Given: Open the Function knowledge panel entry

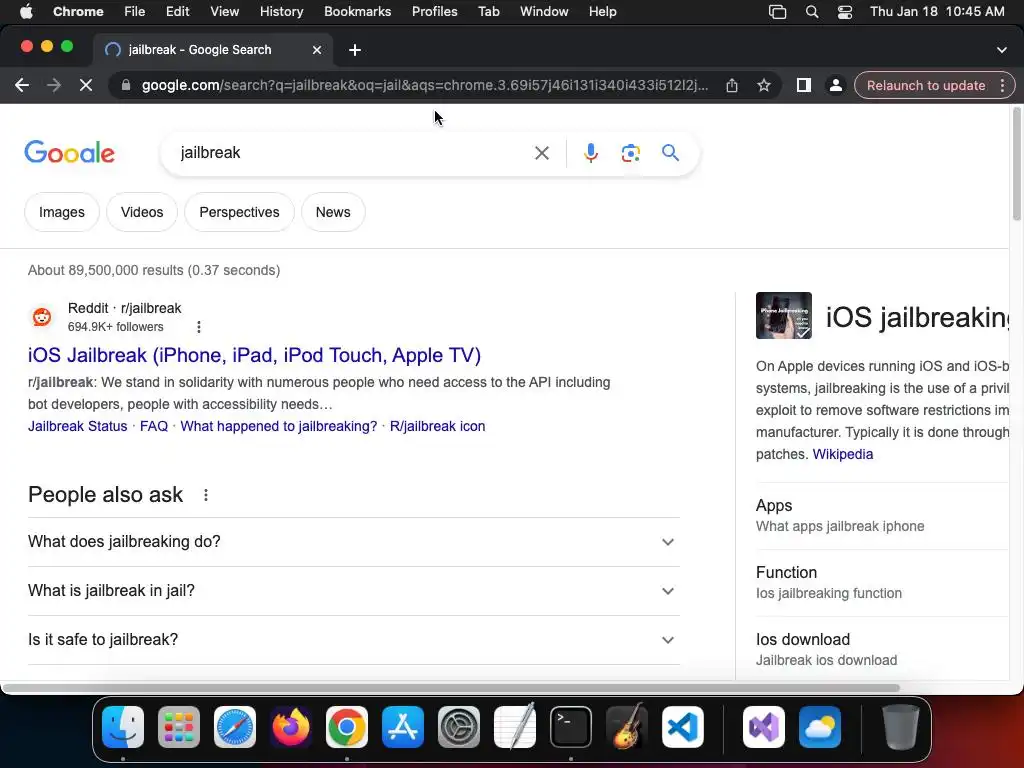Looking at the screenshot, I should (882, 583).
